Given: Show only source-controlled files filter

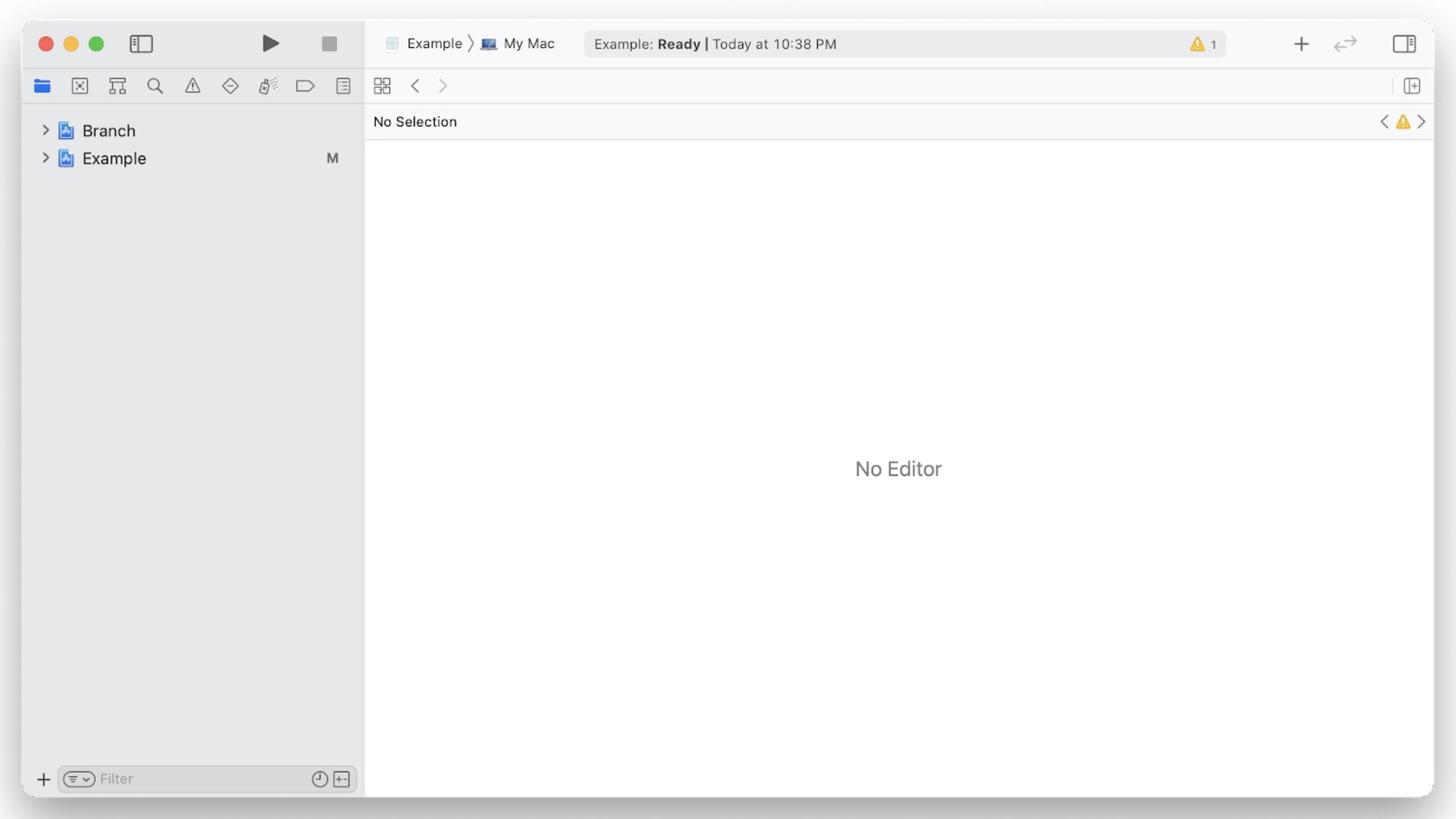Looking at the screenshot, I should (x=342, y=779).
